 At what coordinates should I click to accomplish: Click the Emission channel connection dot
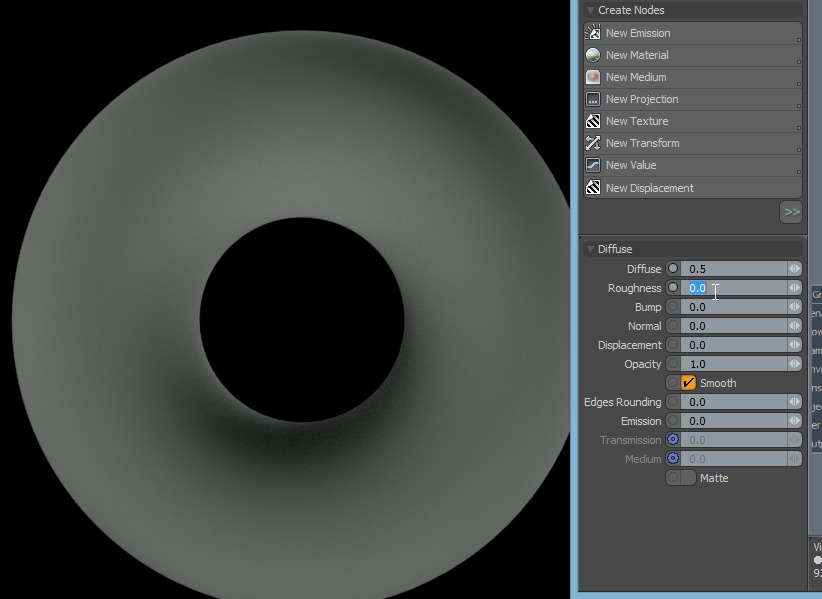pyautogui.click(x=673, y=420)
